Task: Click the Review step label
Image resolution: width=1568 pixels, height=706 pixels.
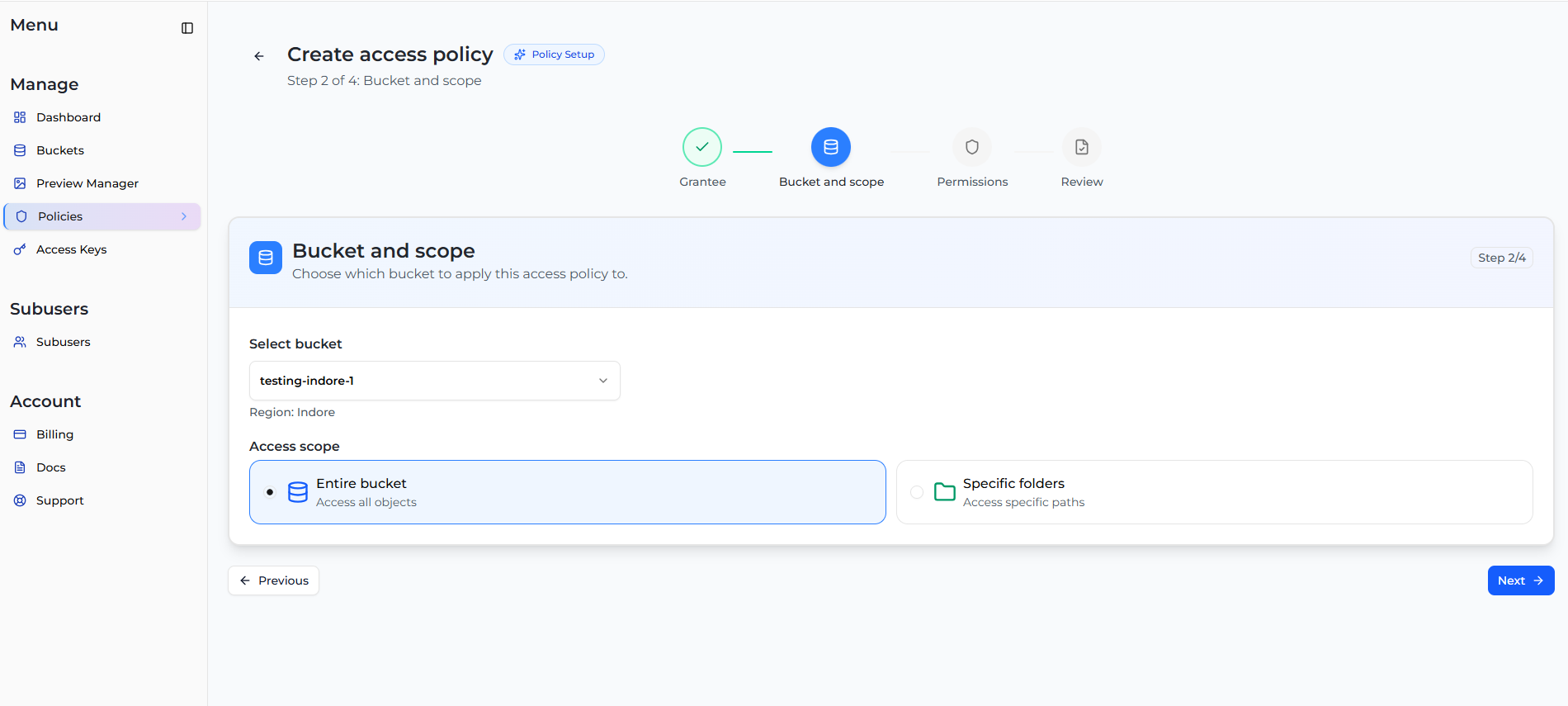Action: (x=1082, y=182)
